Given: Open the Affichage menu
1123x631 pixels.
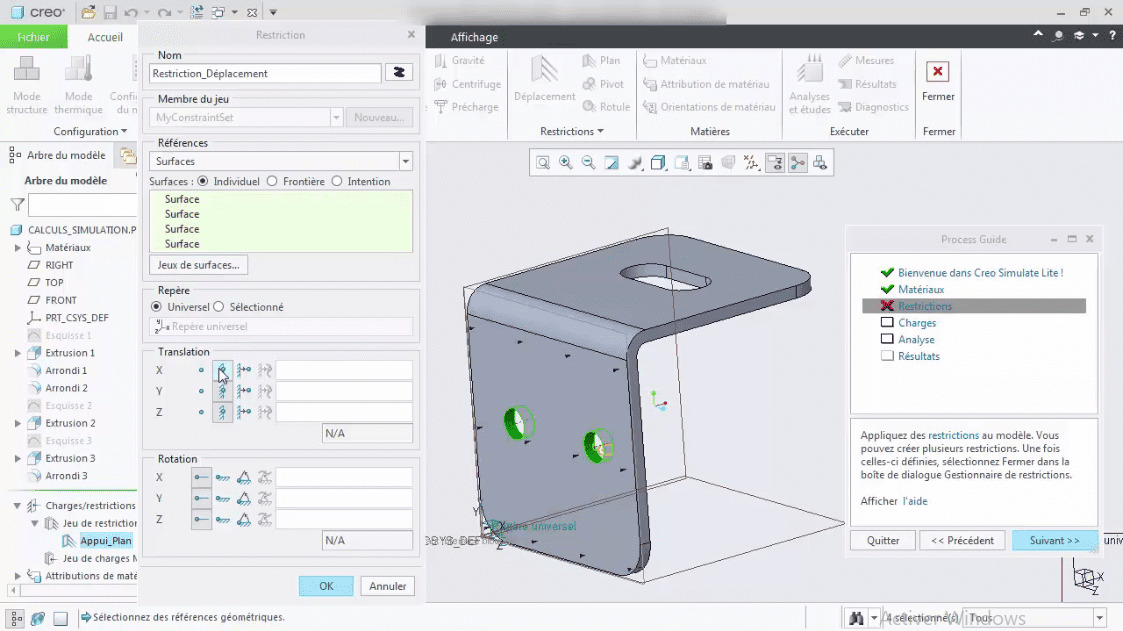Looking at the screenshot, I should click(x=472, y=37).
